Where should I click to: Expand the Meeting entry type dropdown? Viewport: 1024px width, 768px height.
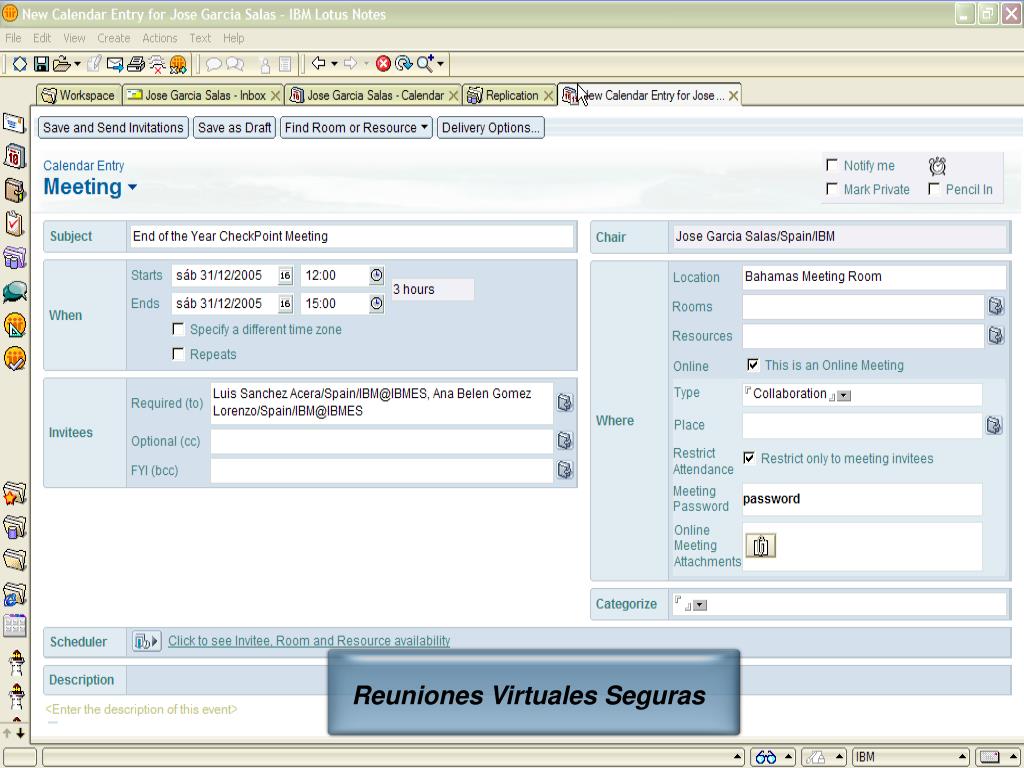pyautogui.click(x=133, y=187)
